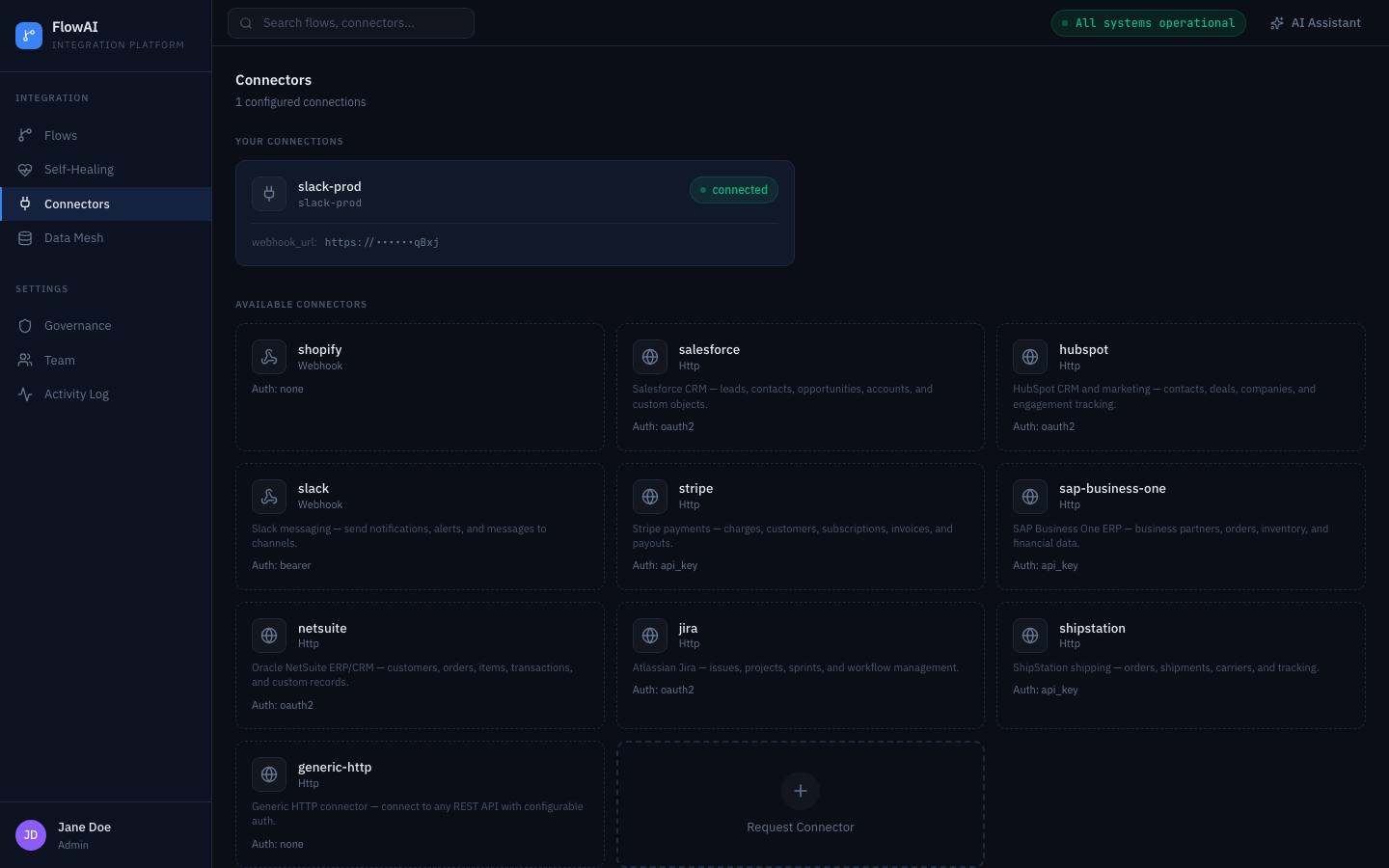1389x868 pixels.
Task: Click the Governance shield icon
Action: [25, 326]
